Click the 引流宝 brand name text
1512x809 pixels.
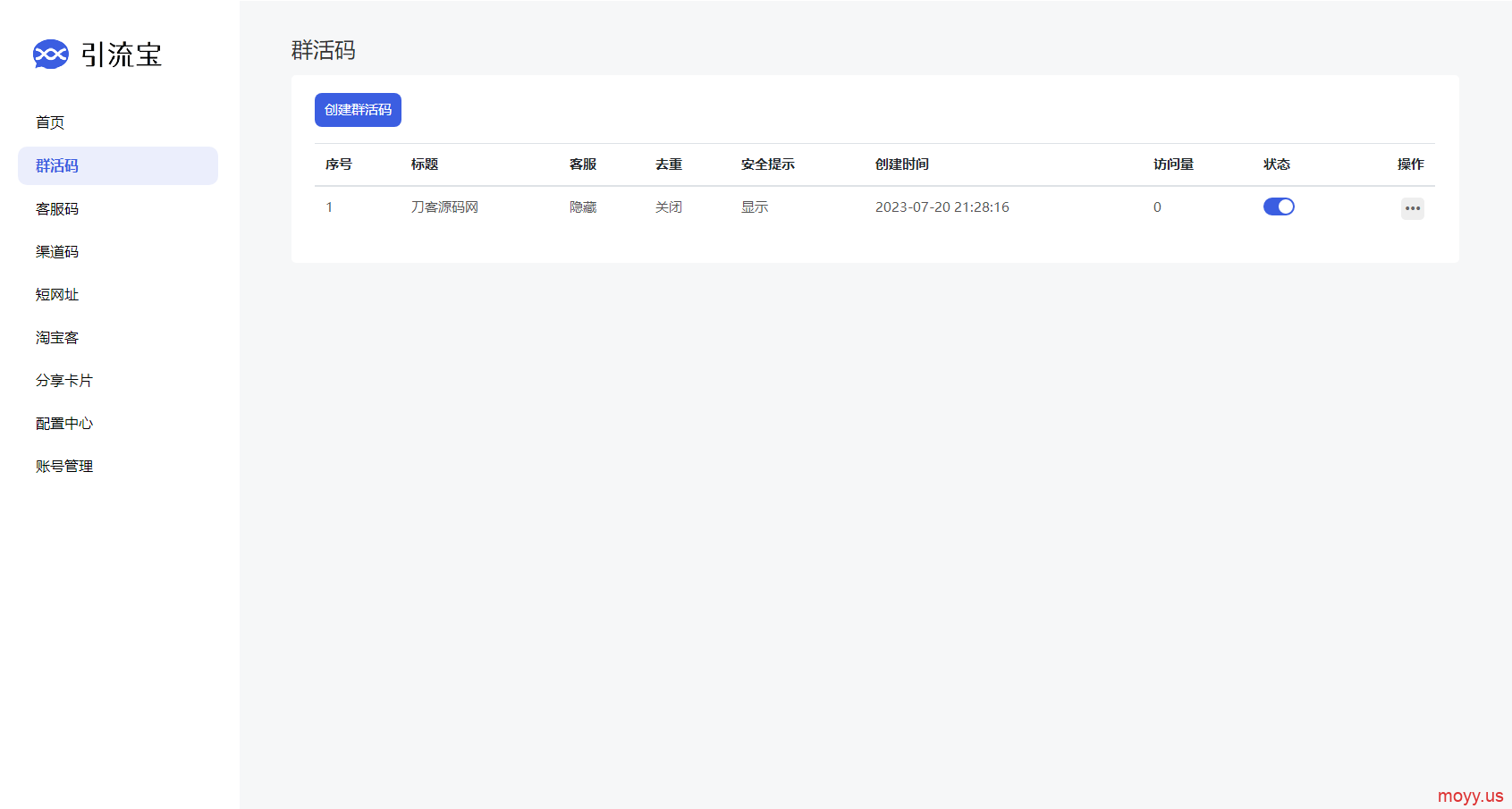point(122,55)
